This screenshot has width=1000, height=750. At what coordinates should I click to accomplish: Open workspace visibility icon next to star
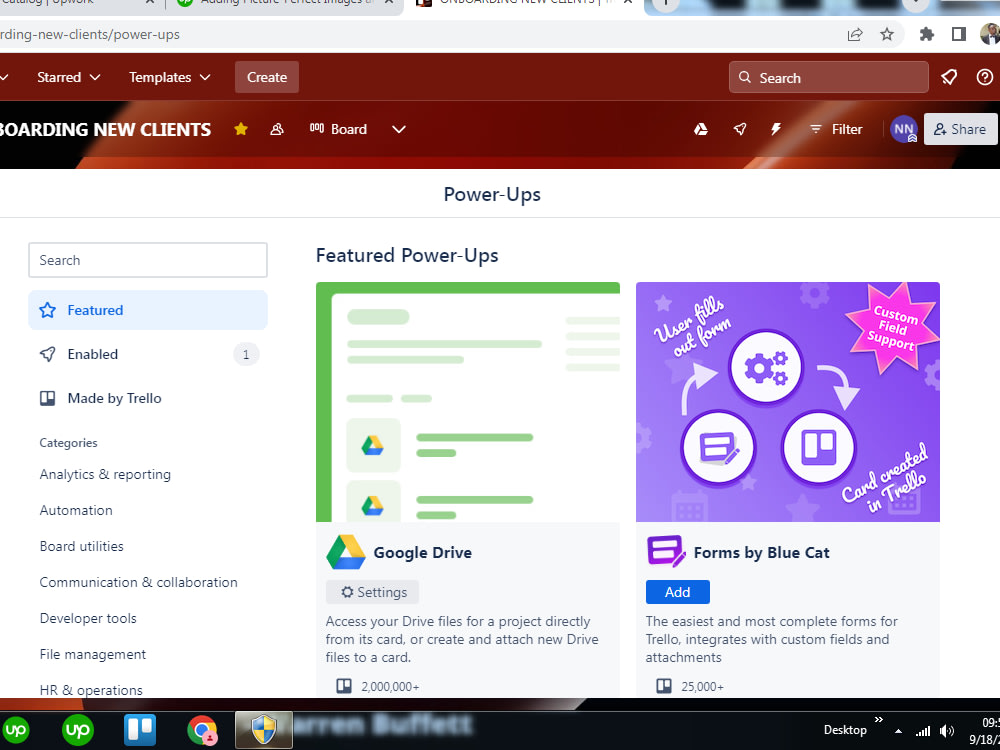277,129
